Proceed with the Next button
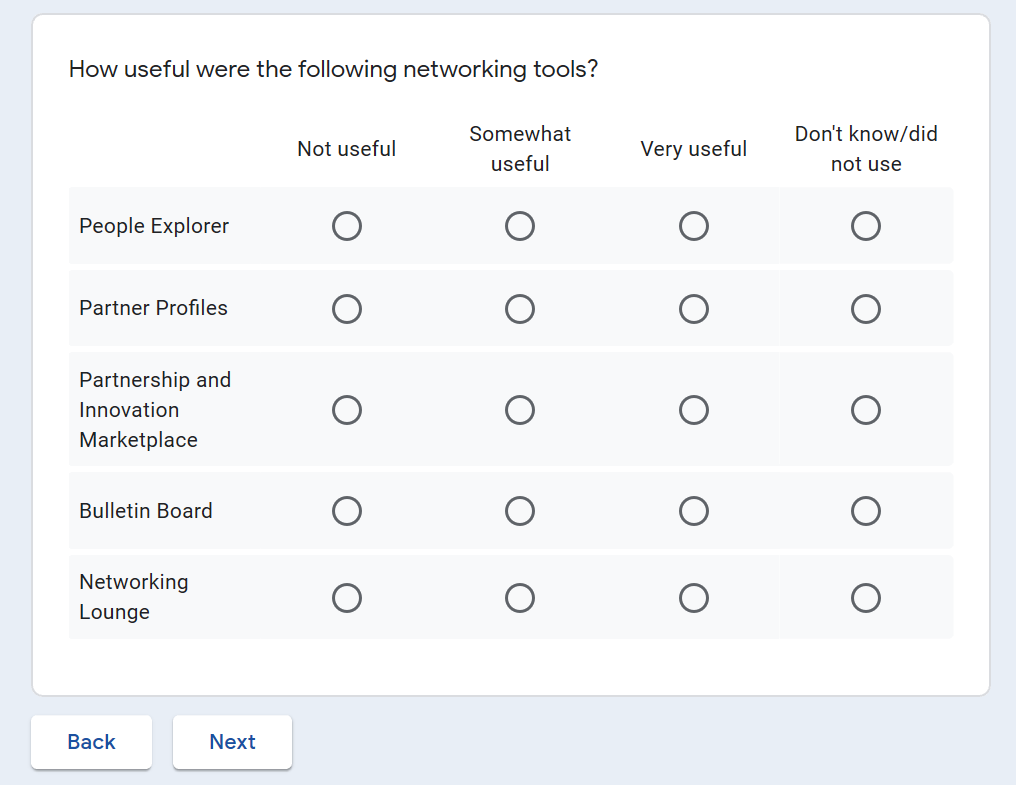 pyautogui.click(x=232, y=742)
